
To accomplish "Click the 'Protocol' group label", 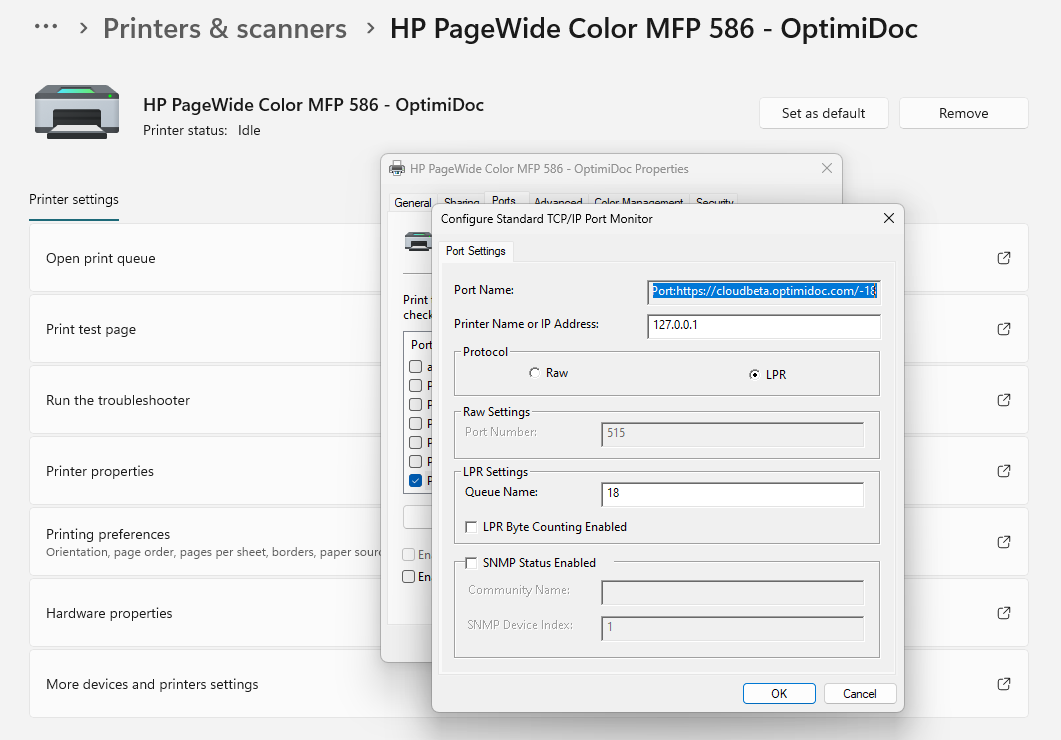I will pos(485,352).
